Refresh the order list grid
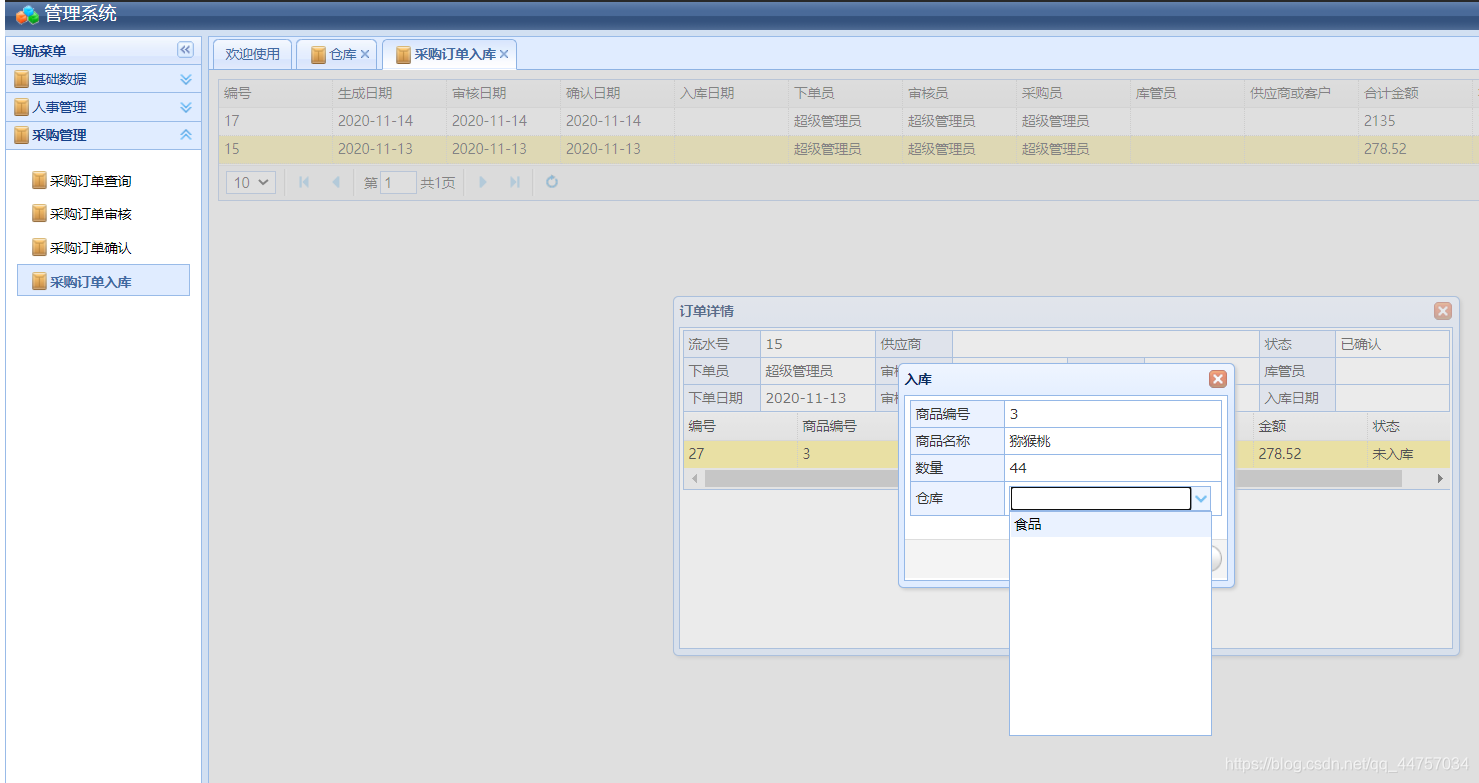The height and width of the screenshot is (783, 1479). pyautogui.click(x=552, y=183)
